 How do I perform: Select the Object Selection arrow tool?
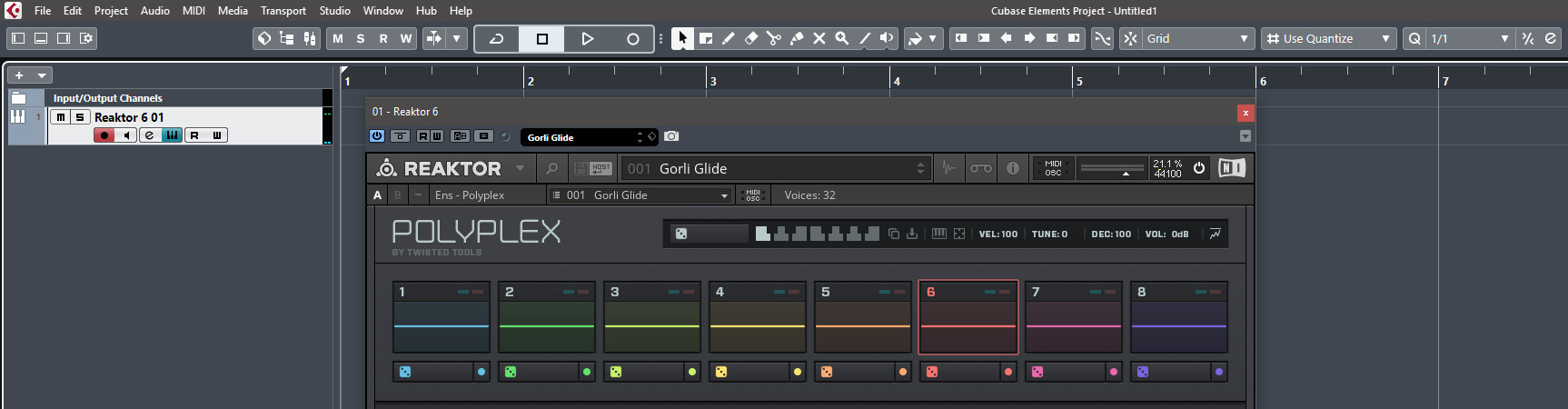(x=682, y=38)
